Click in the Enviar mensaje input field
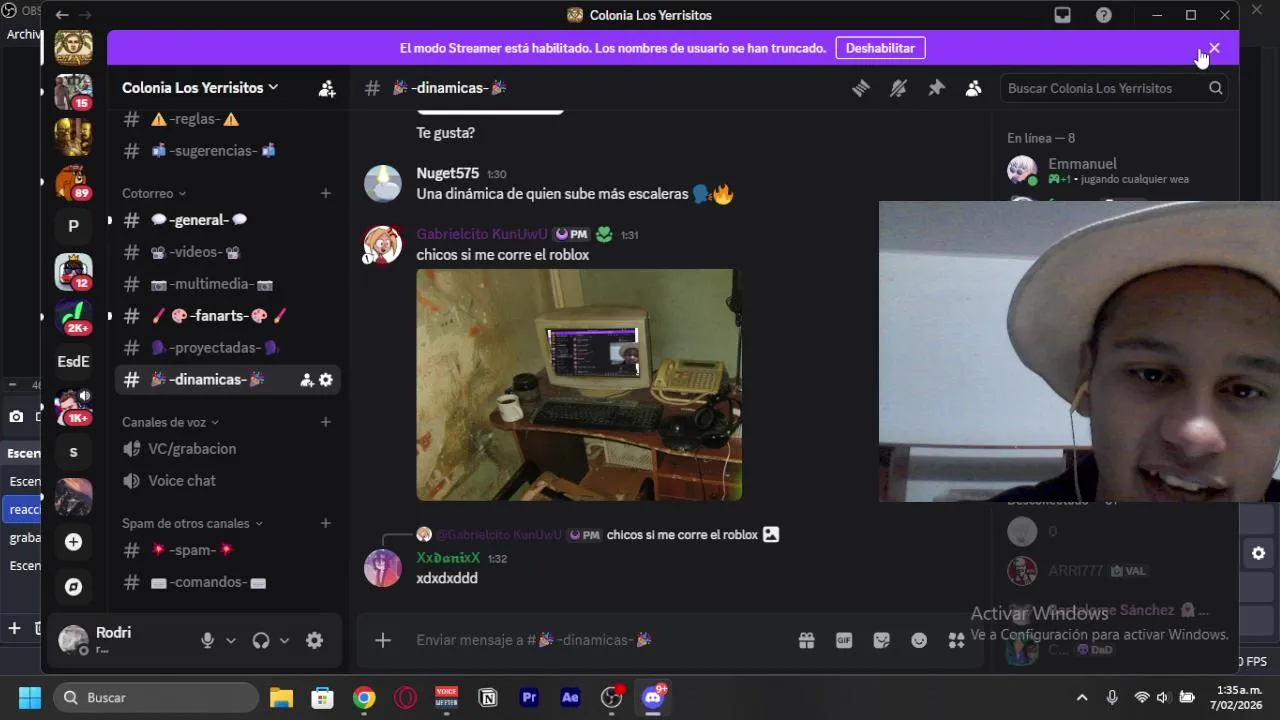 pos(600,640)
